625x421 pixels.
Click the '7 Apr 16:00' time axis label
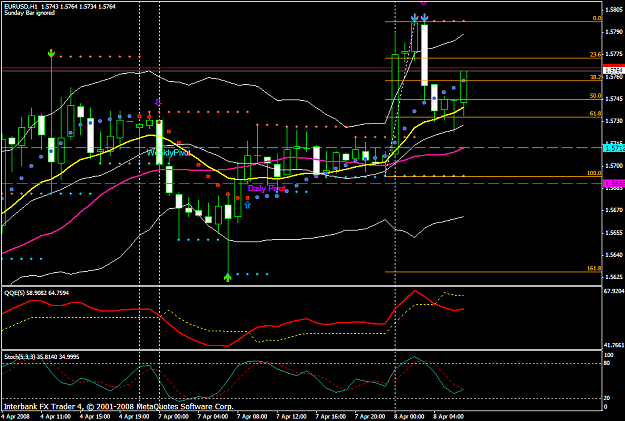click(x=331, y=416)
